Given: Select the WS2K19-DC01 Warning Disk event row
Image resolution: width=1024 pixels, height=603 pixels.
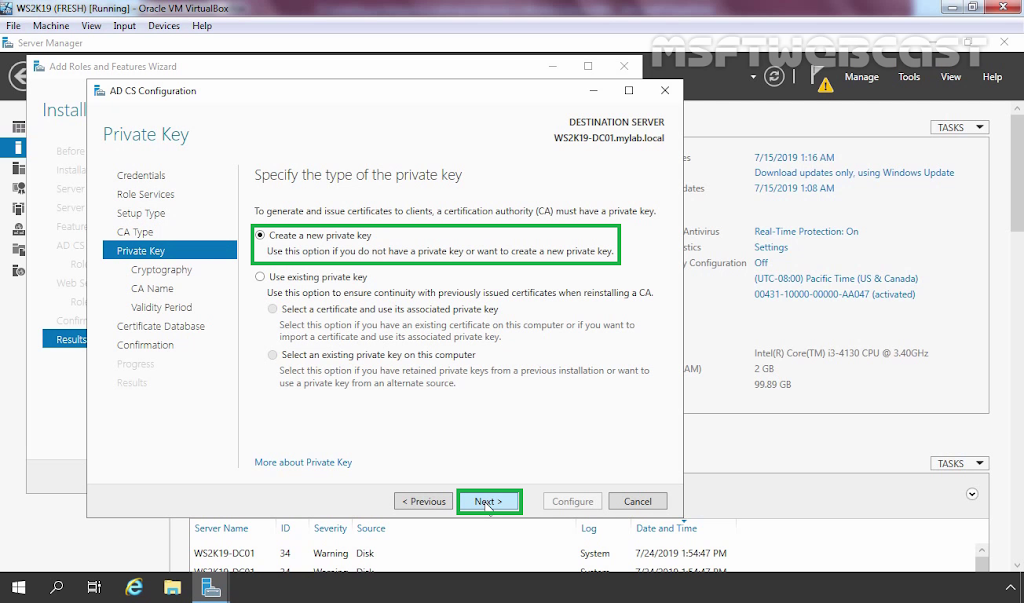Looking at the screenshot, I should (x=584, y=553).
